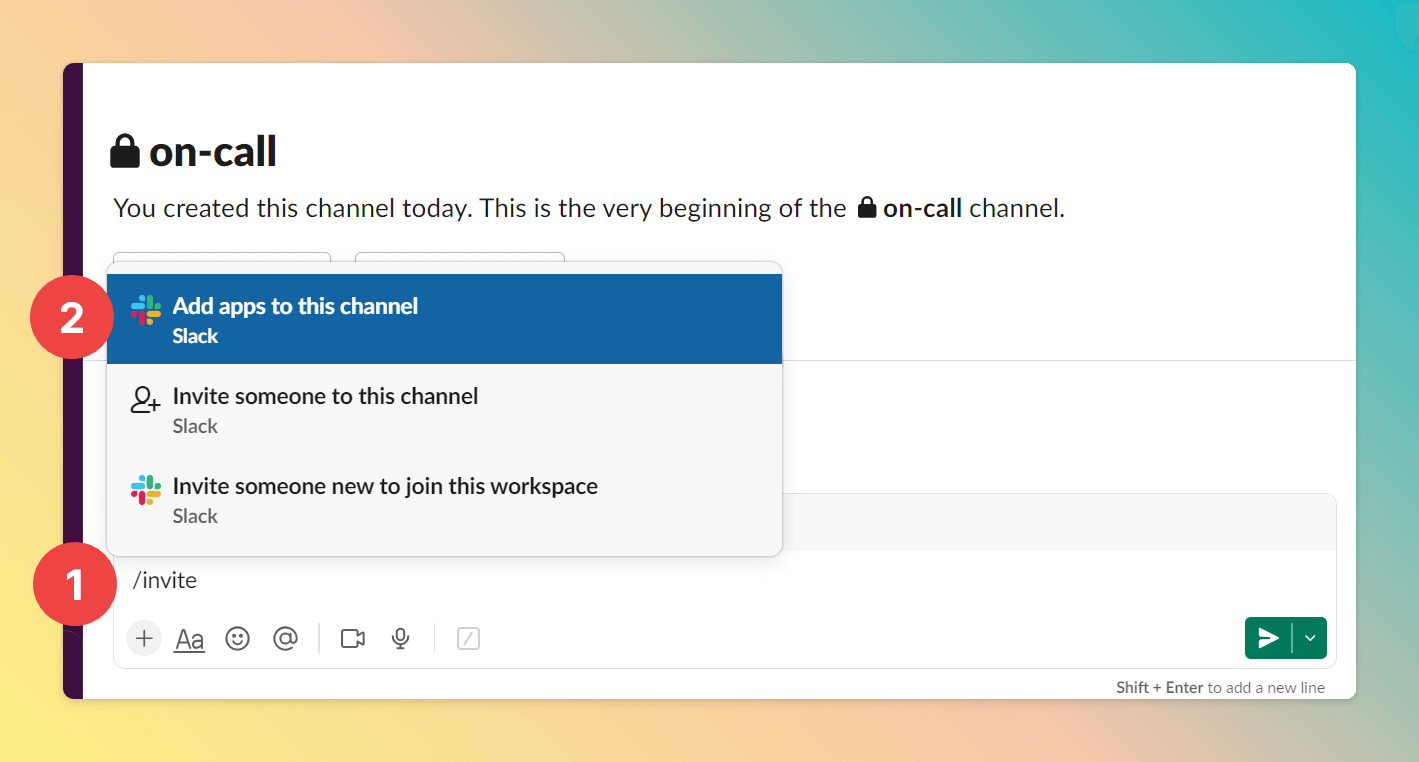
Task: Click the plus attachment button in composer
Action: pos(144,638)
